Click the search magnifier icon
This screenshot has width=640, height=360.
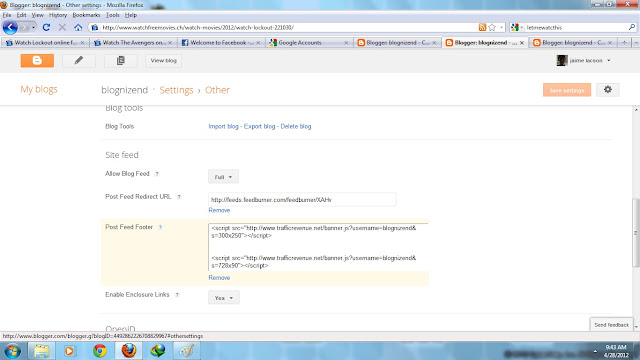pos(632,27)
